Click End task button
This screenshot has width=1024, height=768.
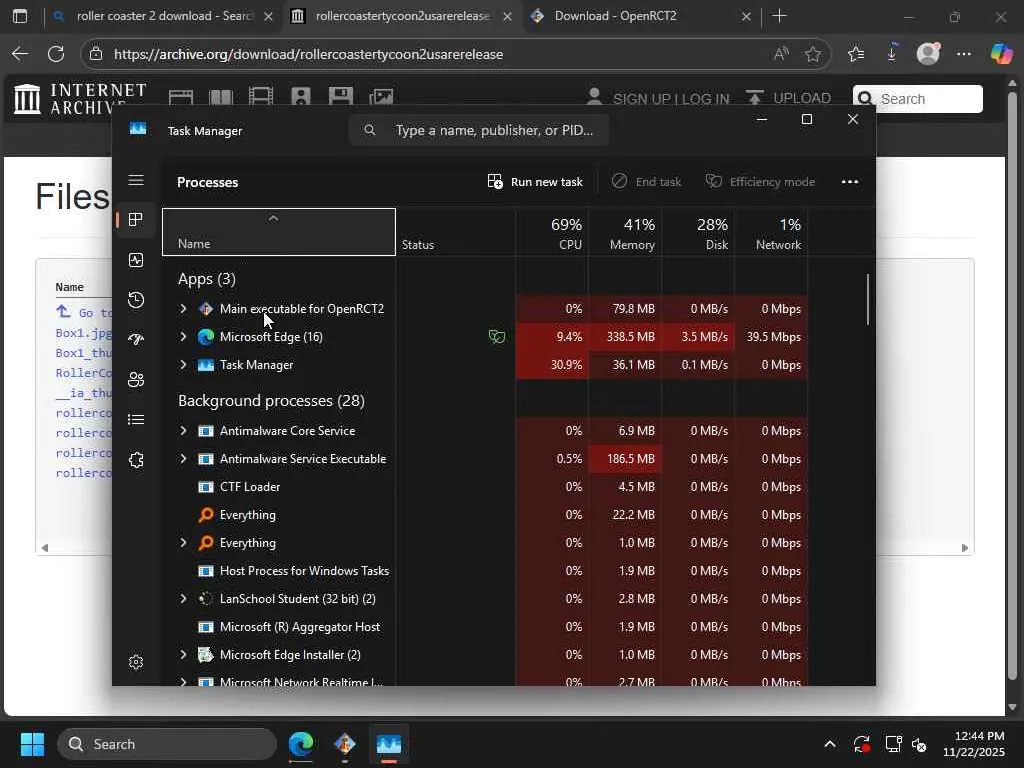[647, 182]
